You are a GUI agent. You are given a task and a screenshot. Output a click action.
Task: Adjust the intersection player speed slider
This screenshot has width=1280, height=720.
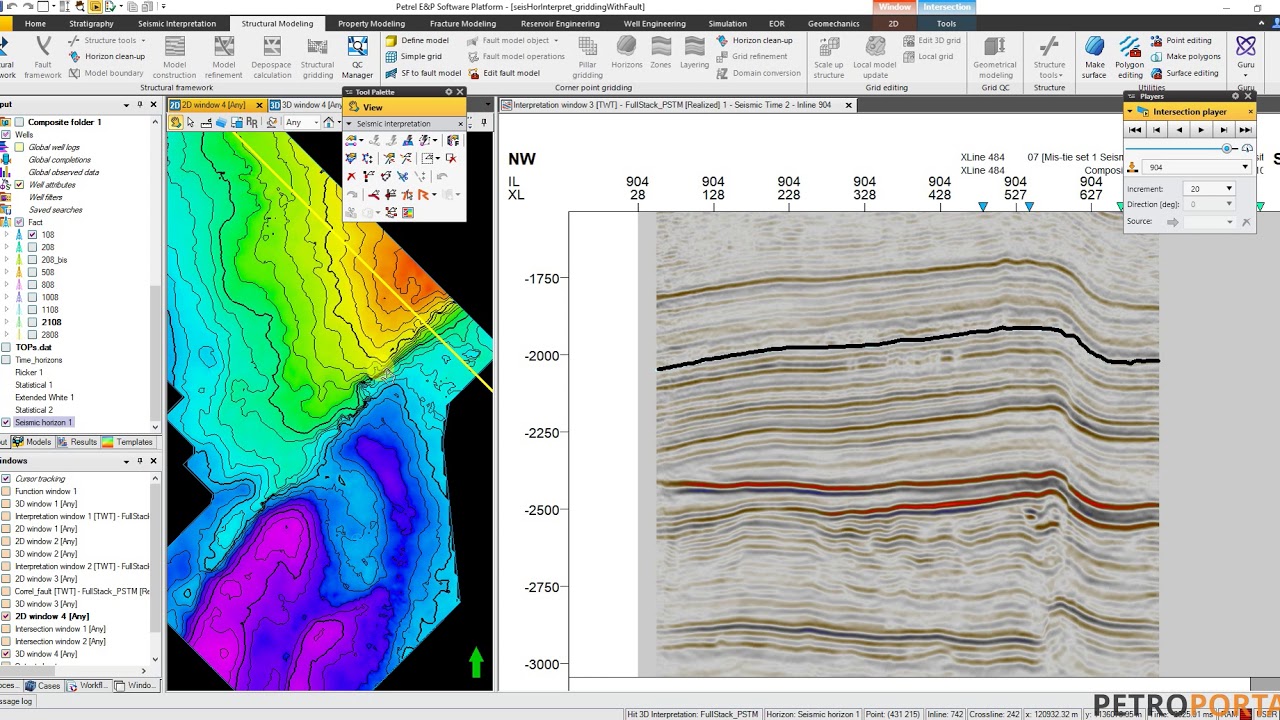click(x=1226, y=148)
